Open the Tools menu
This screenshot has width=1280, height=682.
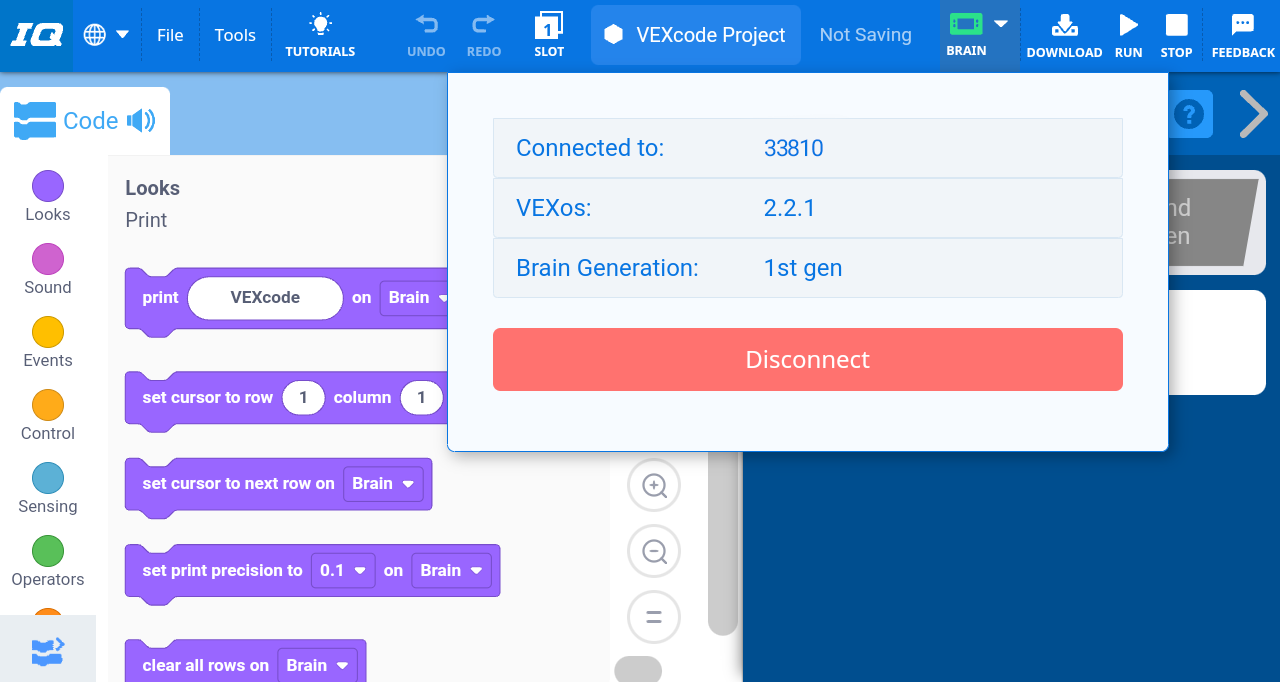(235, 34)
